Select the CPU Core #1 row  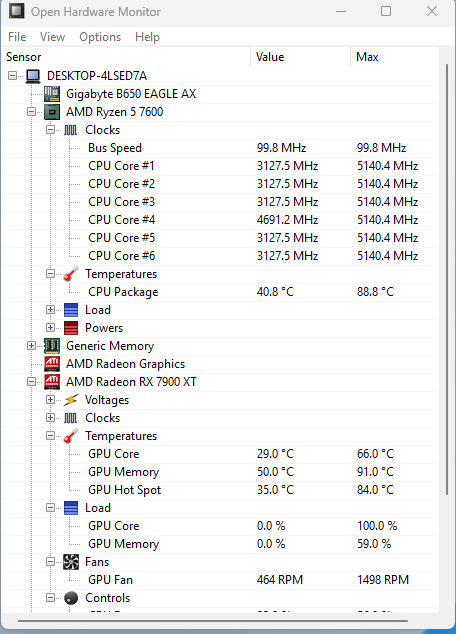(x=220, y=166)
